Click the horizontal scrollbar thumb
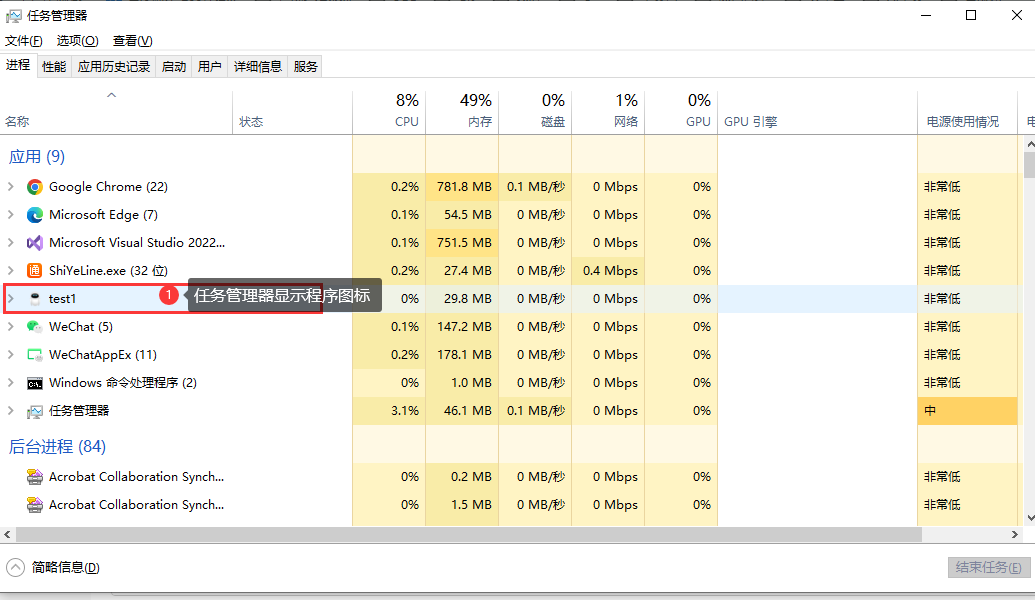Image resolution: width=1035 pixels, height=600 pixels. (x=469, y=535)
